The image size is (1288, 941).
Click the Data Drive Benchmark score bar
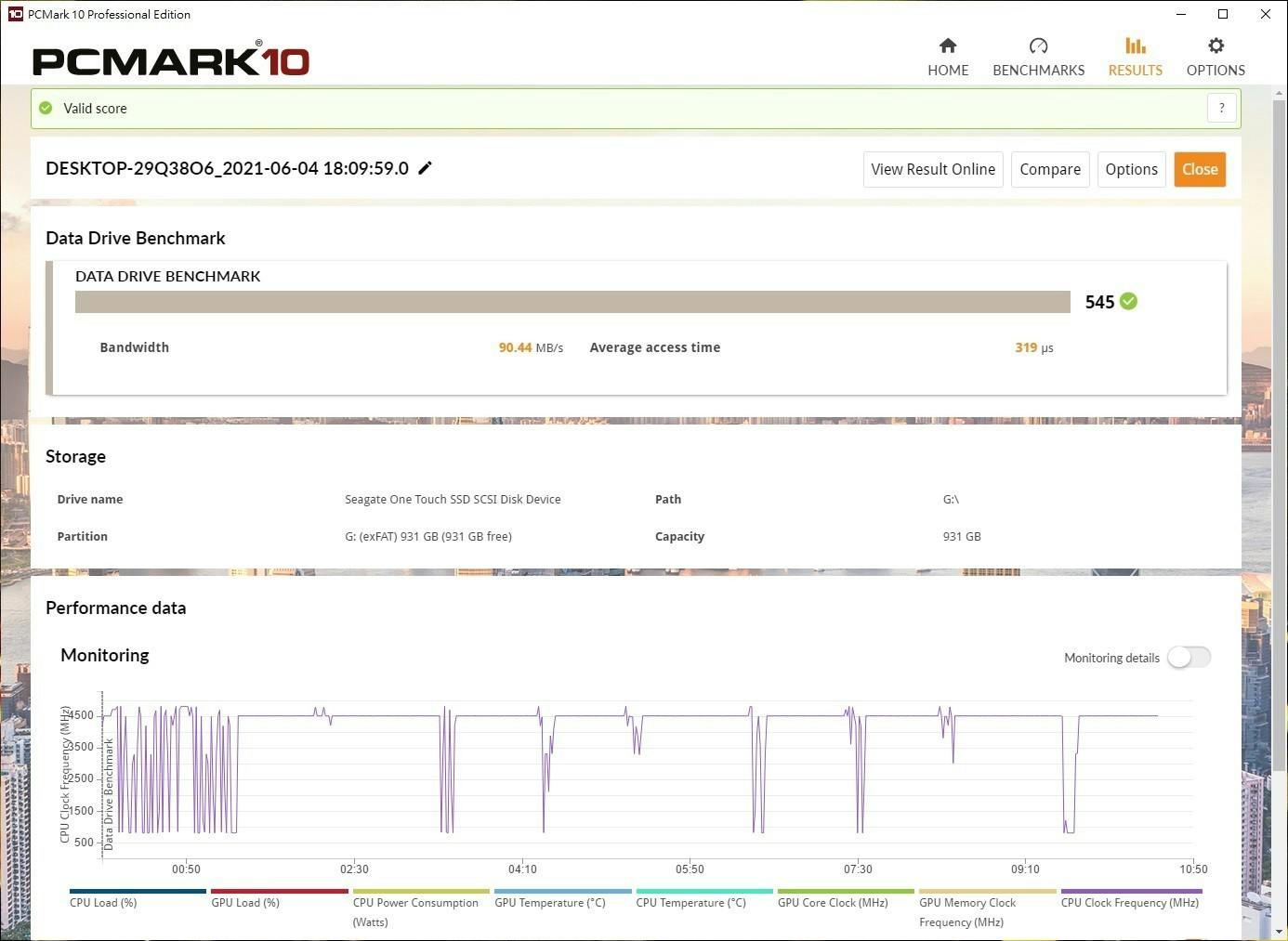pyautogui.click(x=572, y=302)
